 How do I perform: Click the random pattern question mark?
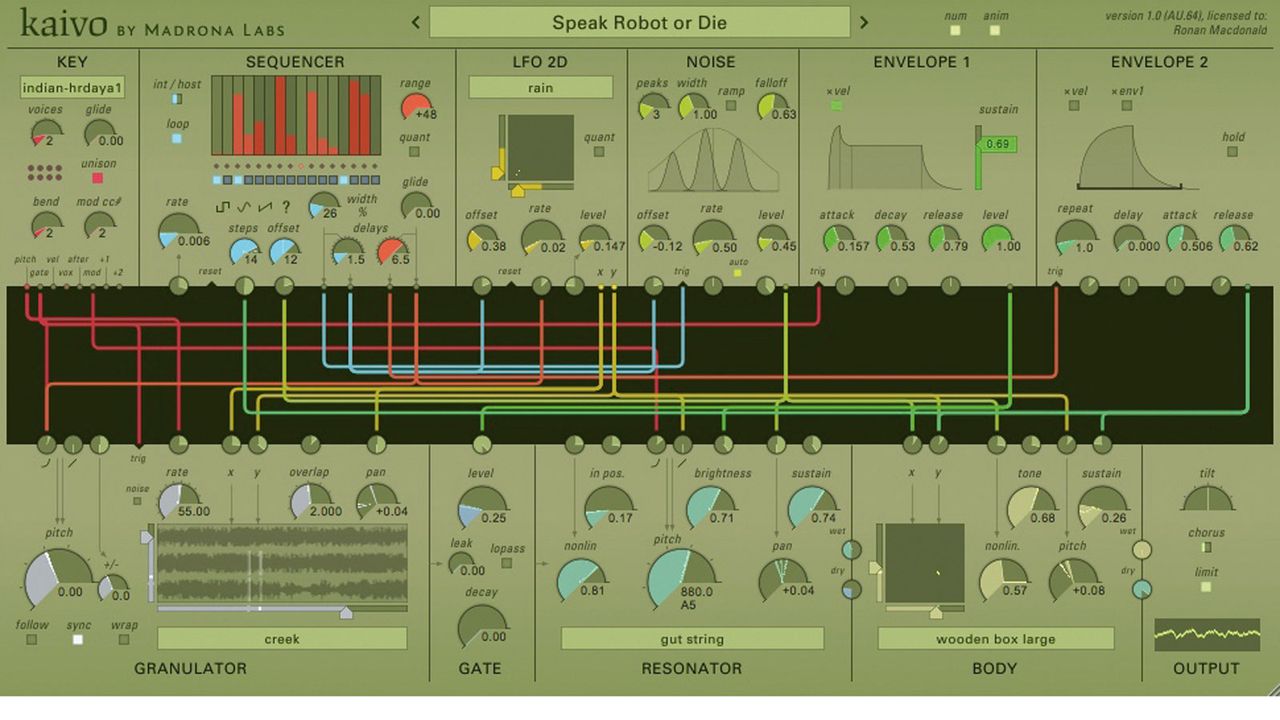click(x=286, y=207)
